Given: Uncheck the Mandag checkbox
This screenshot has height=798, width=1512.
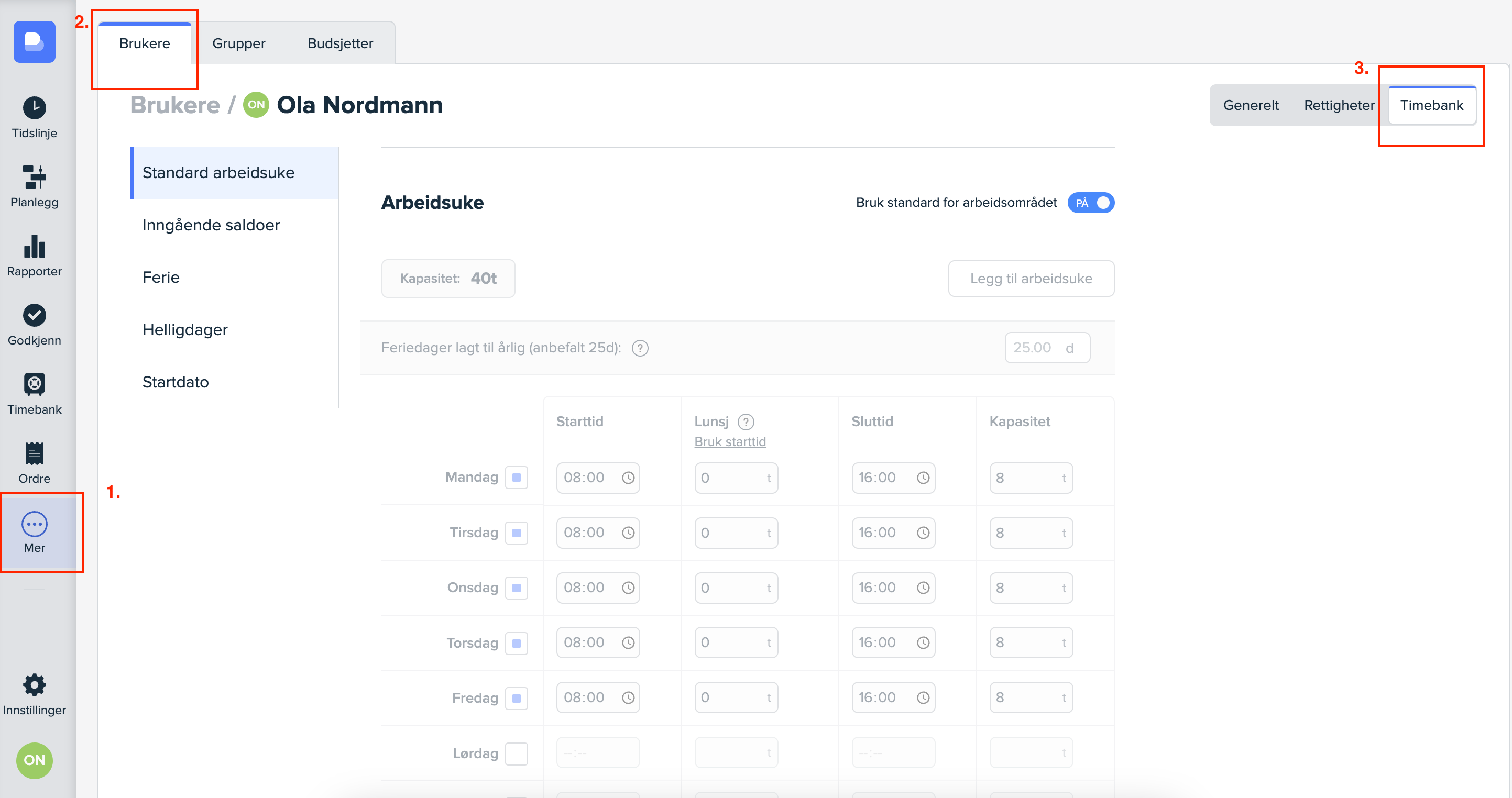Looking at the screenshot, I should (516, 478).
